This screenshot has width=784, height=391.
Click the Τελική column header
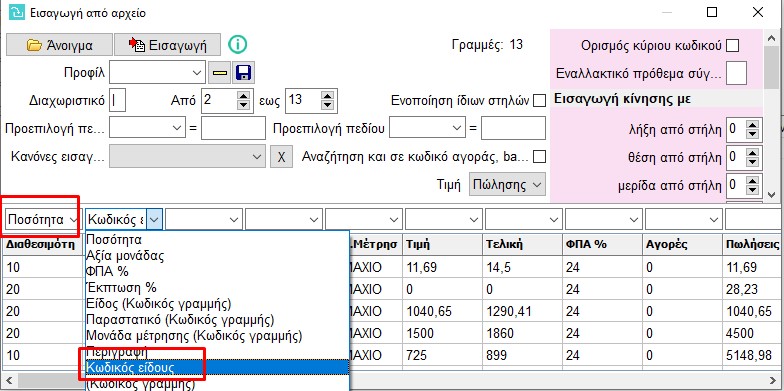tap(522, 244)
